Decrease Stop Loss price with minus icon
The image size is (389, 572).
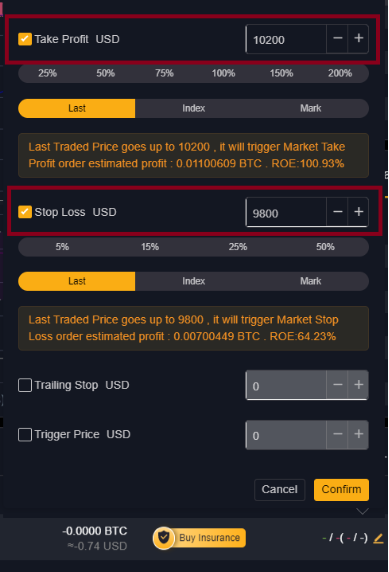[x=338, y=212]
